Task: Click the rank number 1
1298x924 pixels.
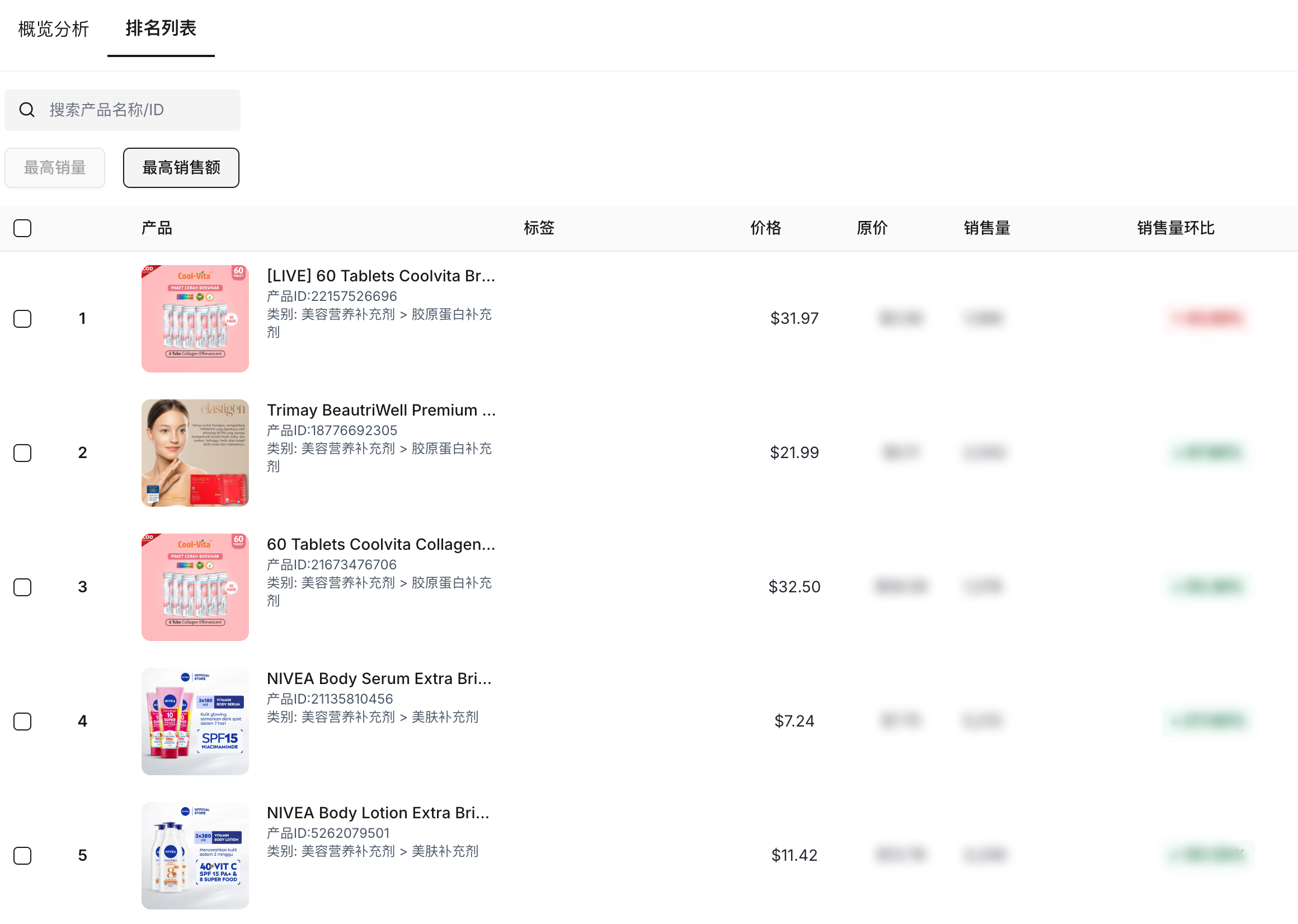Action: [82, 319]
